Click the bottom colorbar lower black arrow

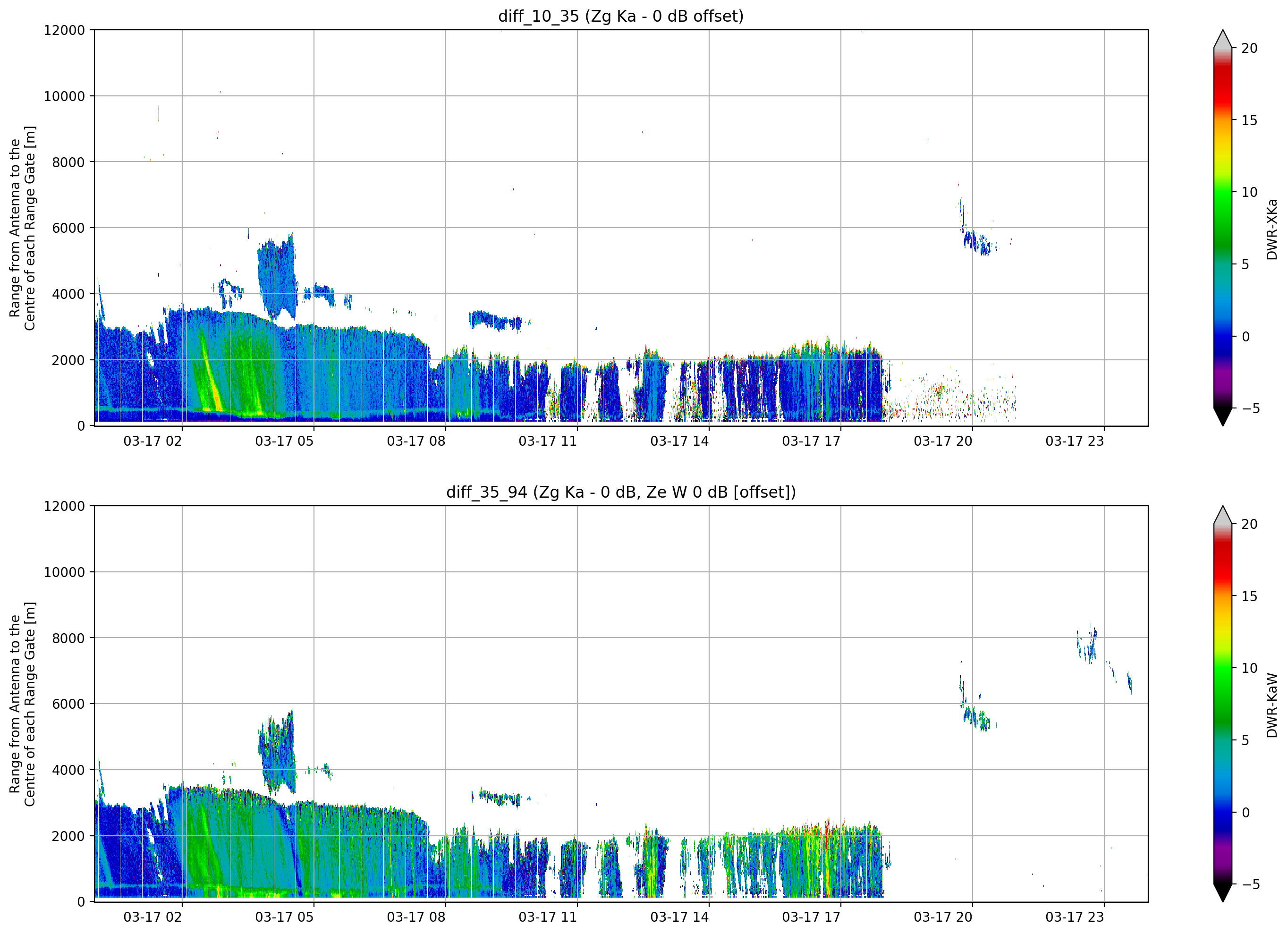click(1223, 893)
